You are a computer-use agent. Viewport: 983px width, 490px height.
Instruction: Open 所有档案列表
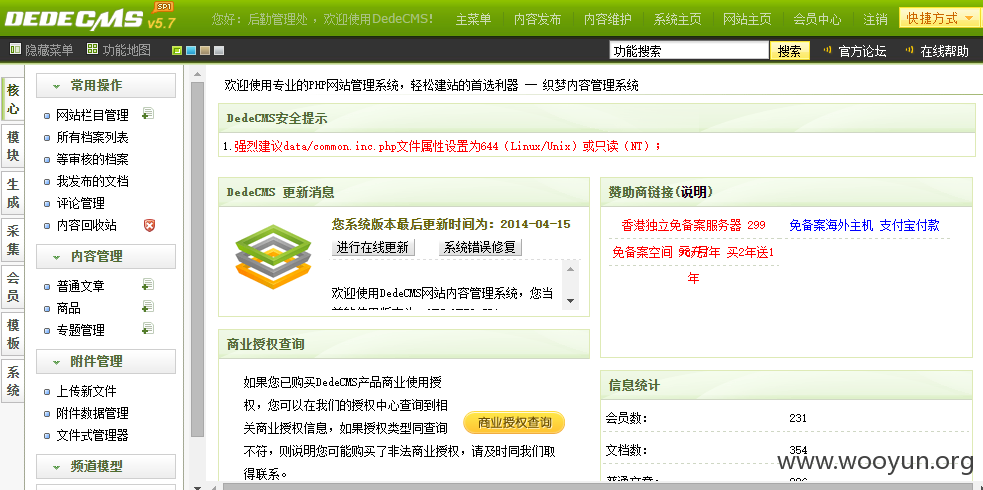coord(93,137)
